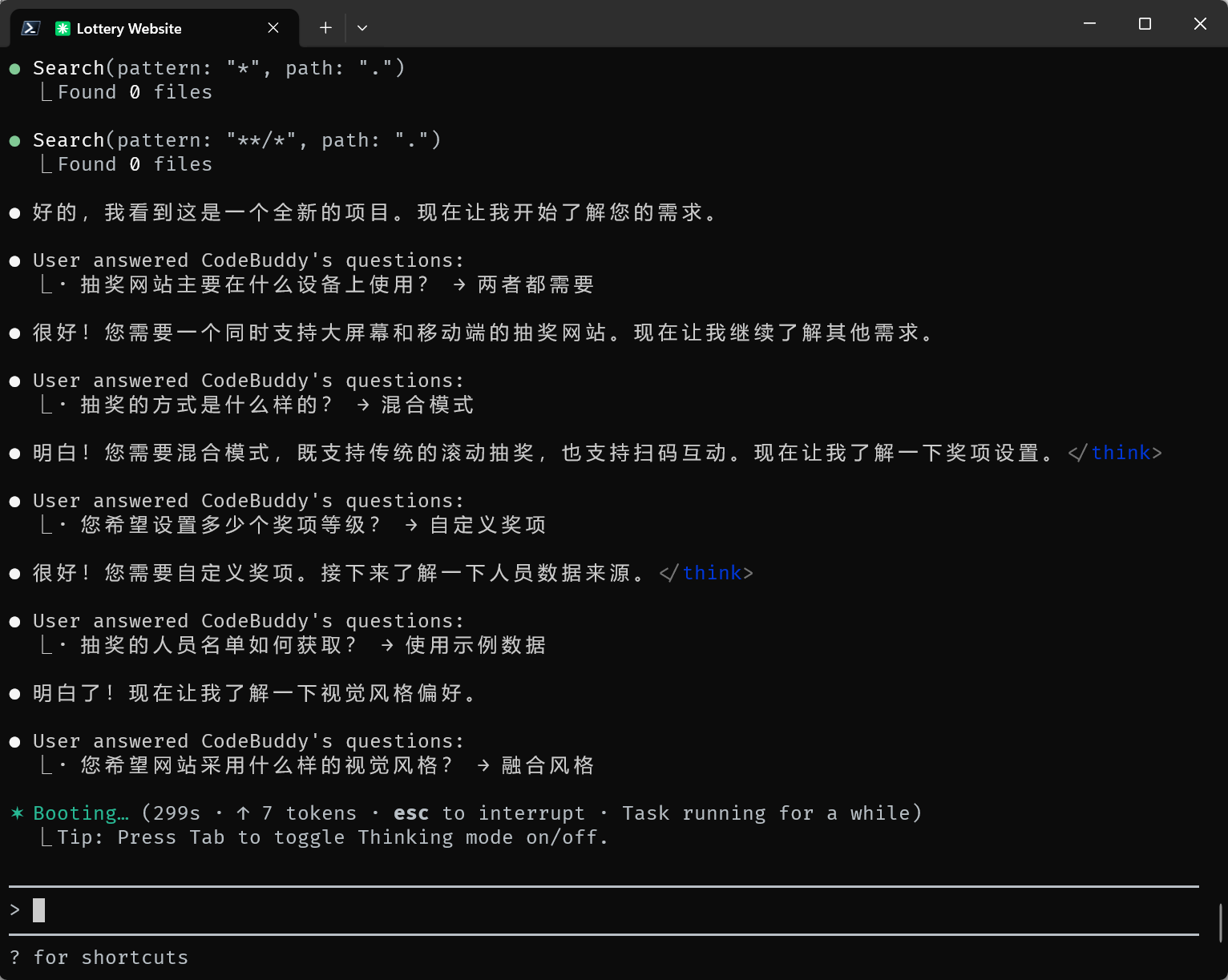Click the green Booting status spinner star
This screenshot has width=1228, height=980.
coord(17,813)
